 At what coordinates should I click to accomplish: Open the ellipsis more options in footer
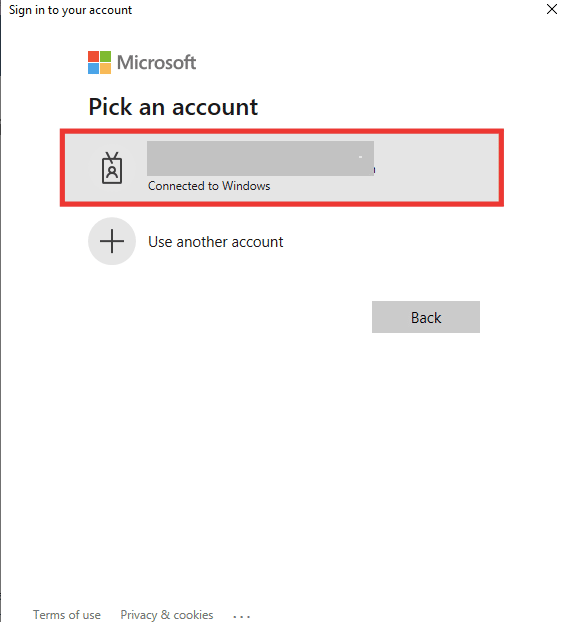[x=242, y=616]
